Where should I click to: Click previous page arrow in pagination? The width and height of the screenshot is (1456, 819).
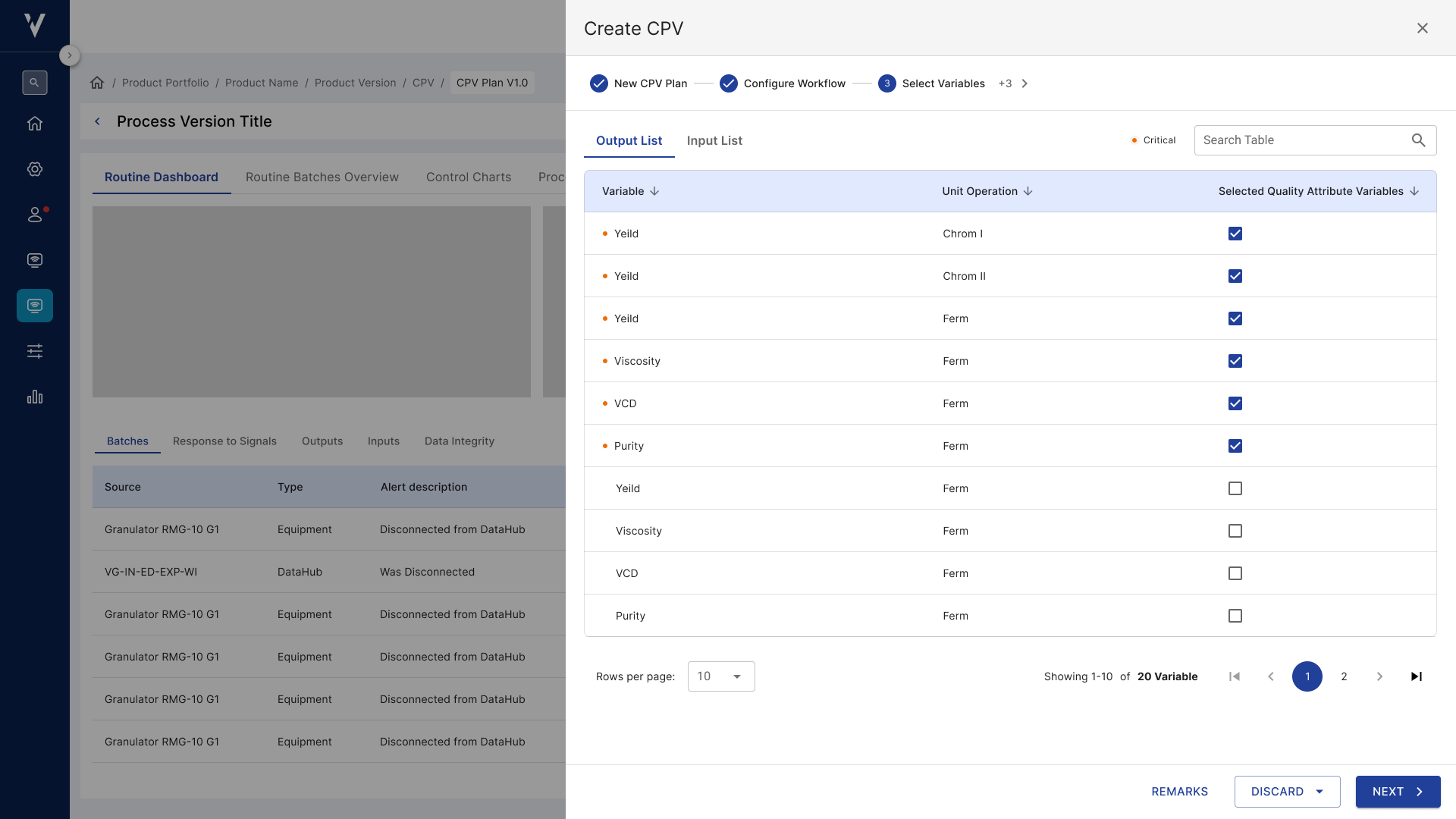click(1271, 676)
